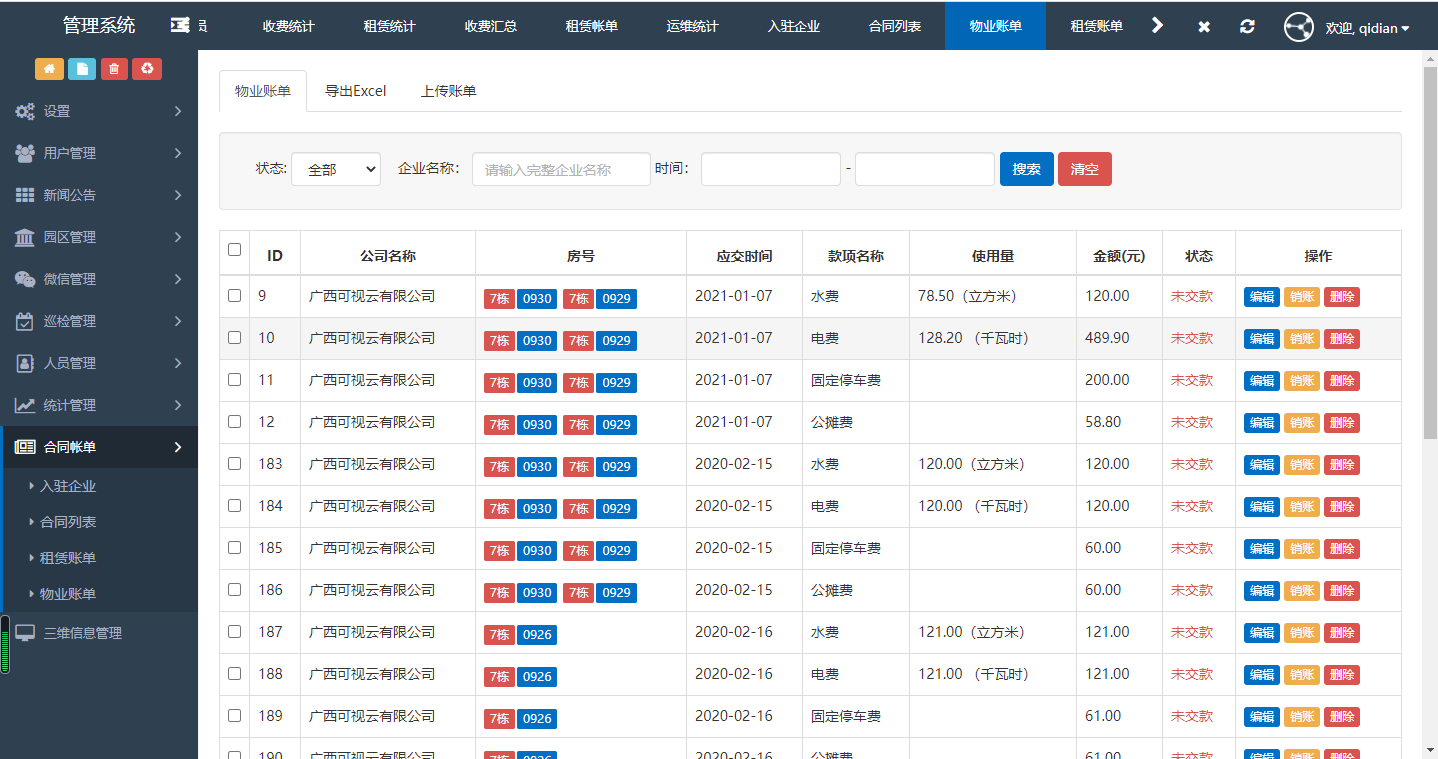1438x759 pixels.
Task: Click 删除 for row ID 12
Action: pyautogui.click(x=1342, y=423)
